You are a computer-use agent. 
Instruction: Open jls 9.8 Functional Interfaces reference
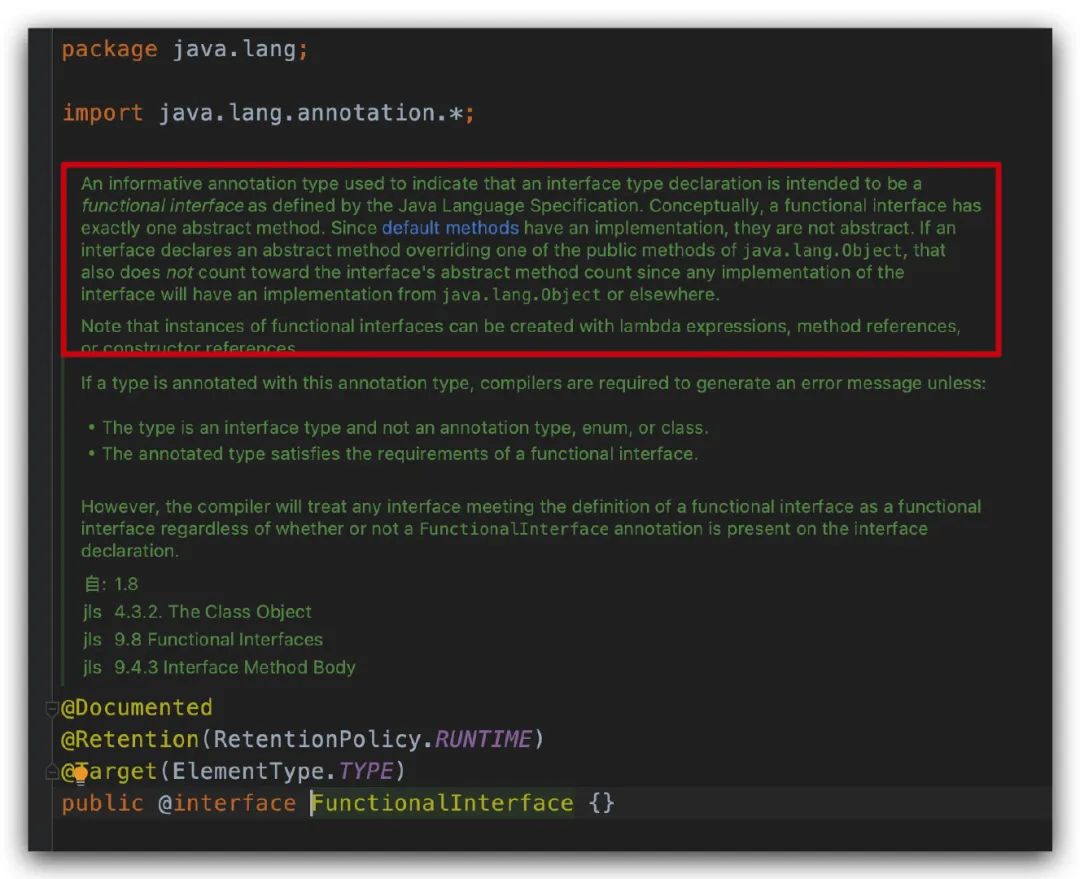218,640
